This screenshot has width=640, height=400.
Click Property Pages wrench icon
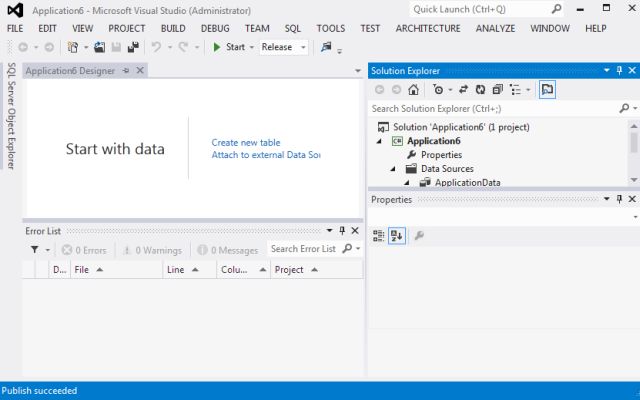coord(419,236)
